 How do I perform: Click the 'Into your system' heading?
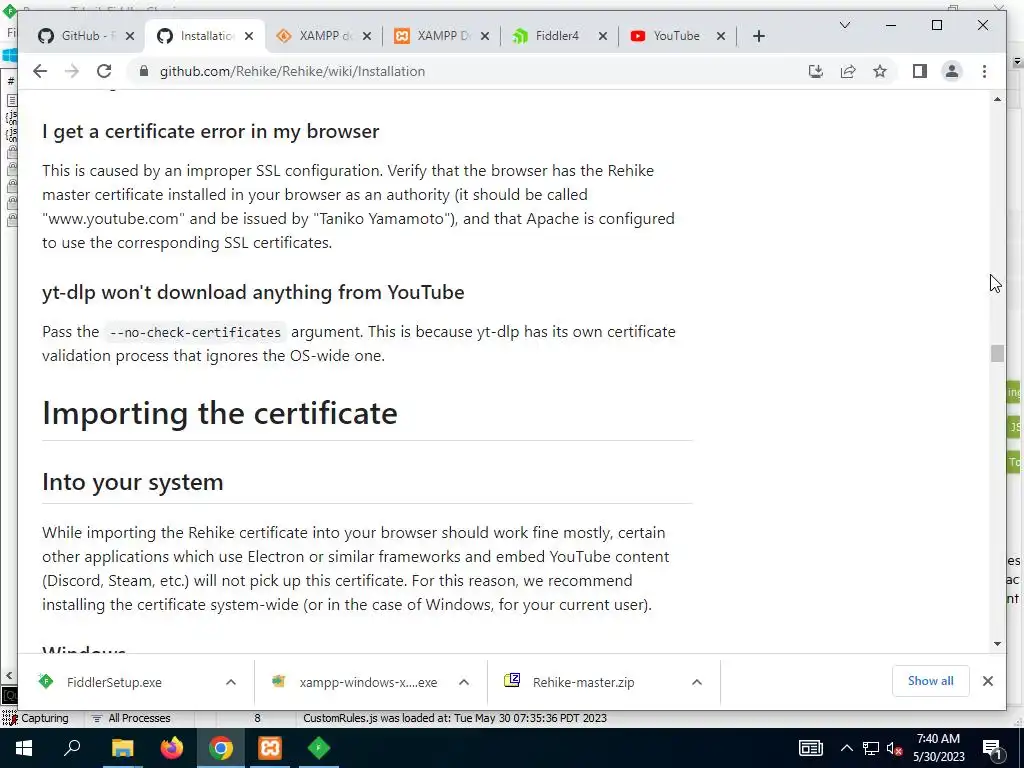point(133,482)
